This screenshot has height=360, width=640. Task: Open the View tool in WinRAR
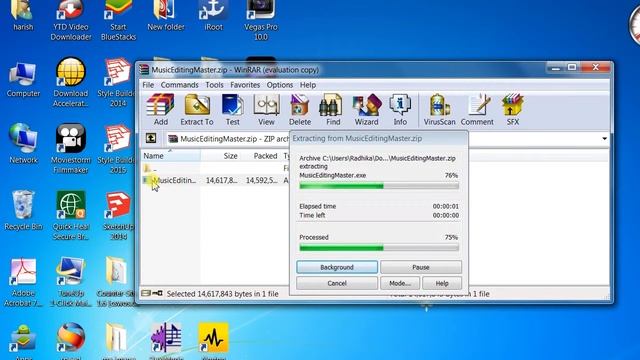(x=266, y=110)
